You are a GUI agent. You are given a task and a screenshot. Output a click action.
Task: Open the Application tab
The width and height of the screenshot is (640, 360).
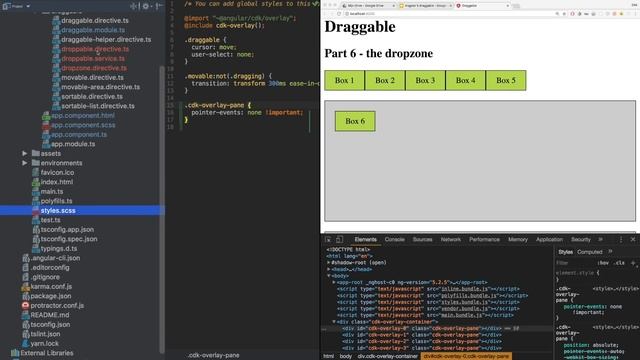coord(549,240)
